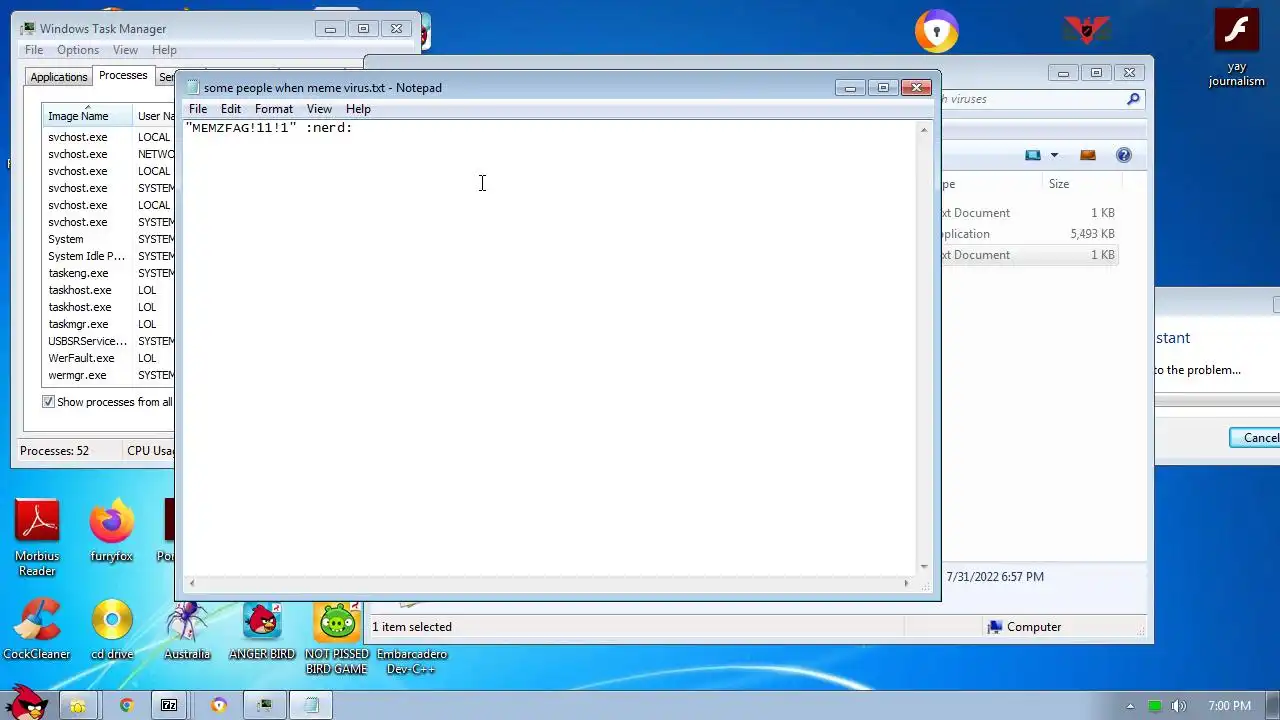Screen dimensions: 1280x720
Task: Open 7-Zip from the taskbar
Action: (x=169, y=706)
